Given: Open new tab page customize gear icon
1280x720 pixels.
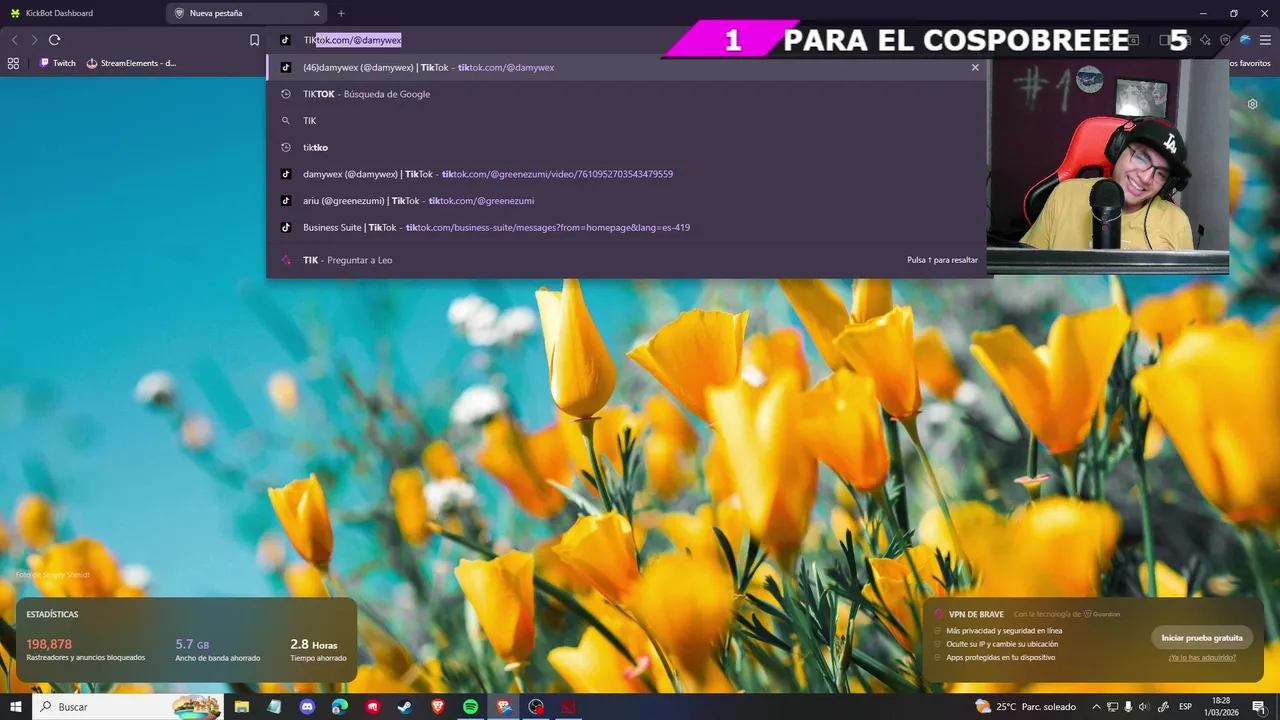Looking at the screenshot, I should tap(1252, 104).
